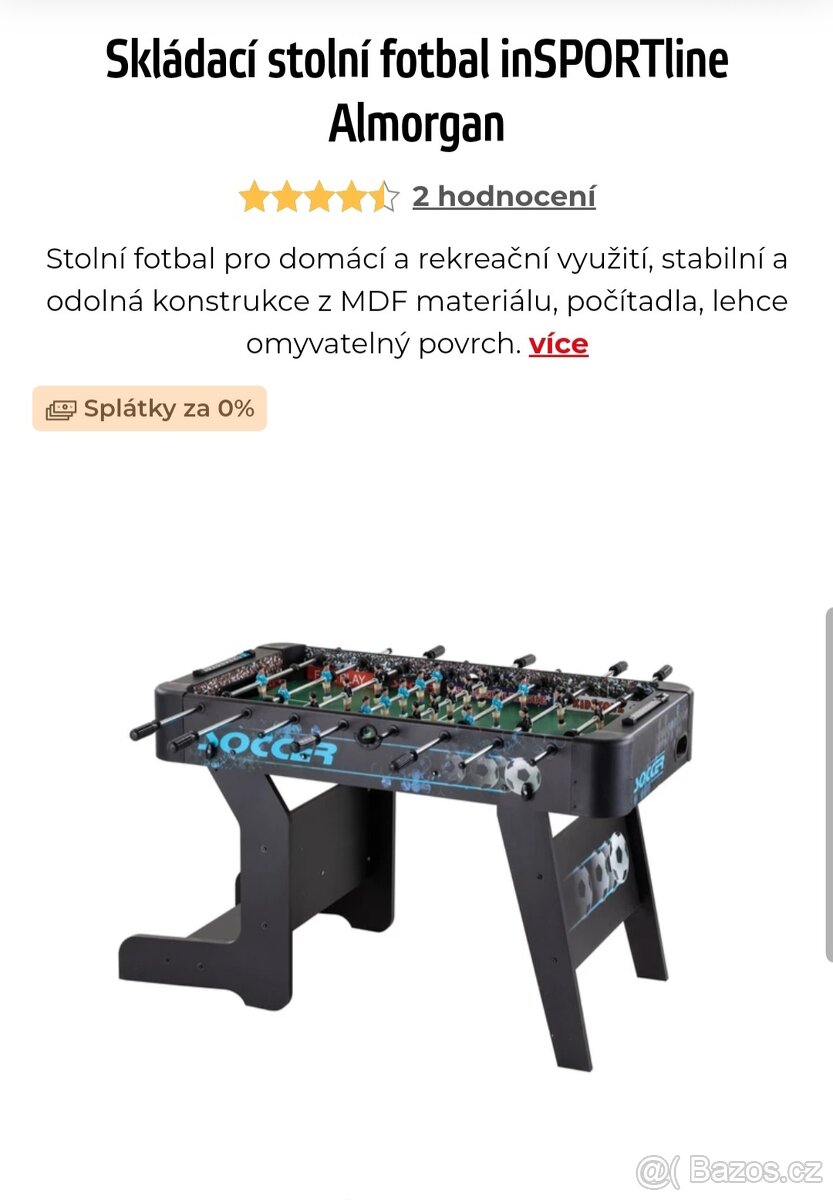The width and height of the screenshot is (833, 1200).
Task: Click the product description paragraph
Action: pyautogui.click(x=417, y=301)
